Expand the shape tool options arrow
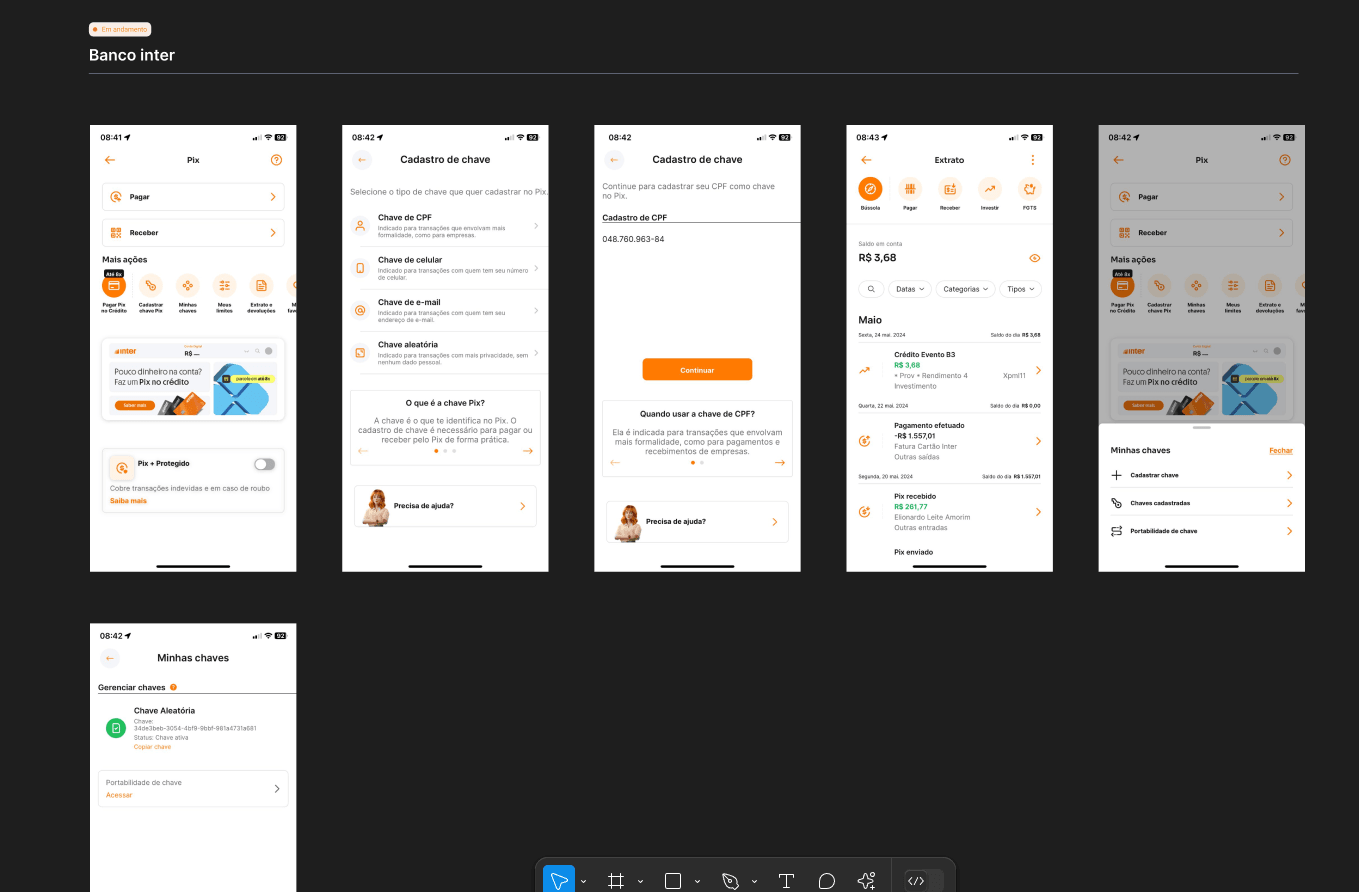This screenshot has width=1359, height=892. pyautogui.click(x=697, y=881)
